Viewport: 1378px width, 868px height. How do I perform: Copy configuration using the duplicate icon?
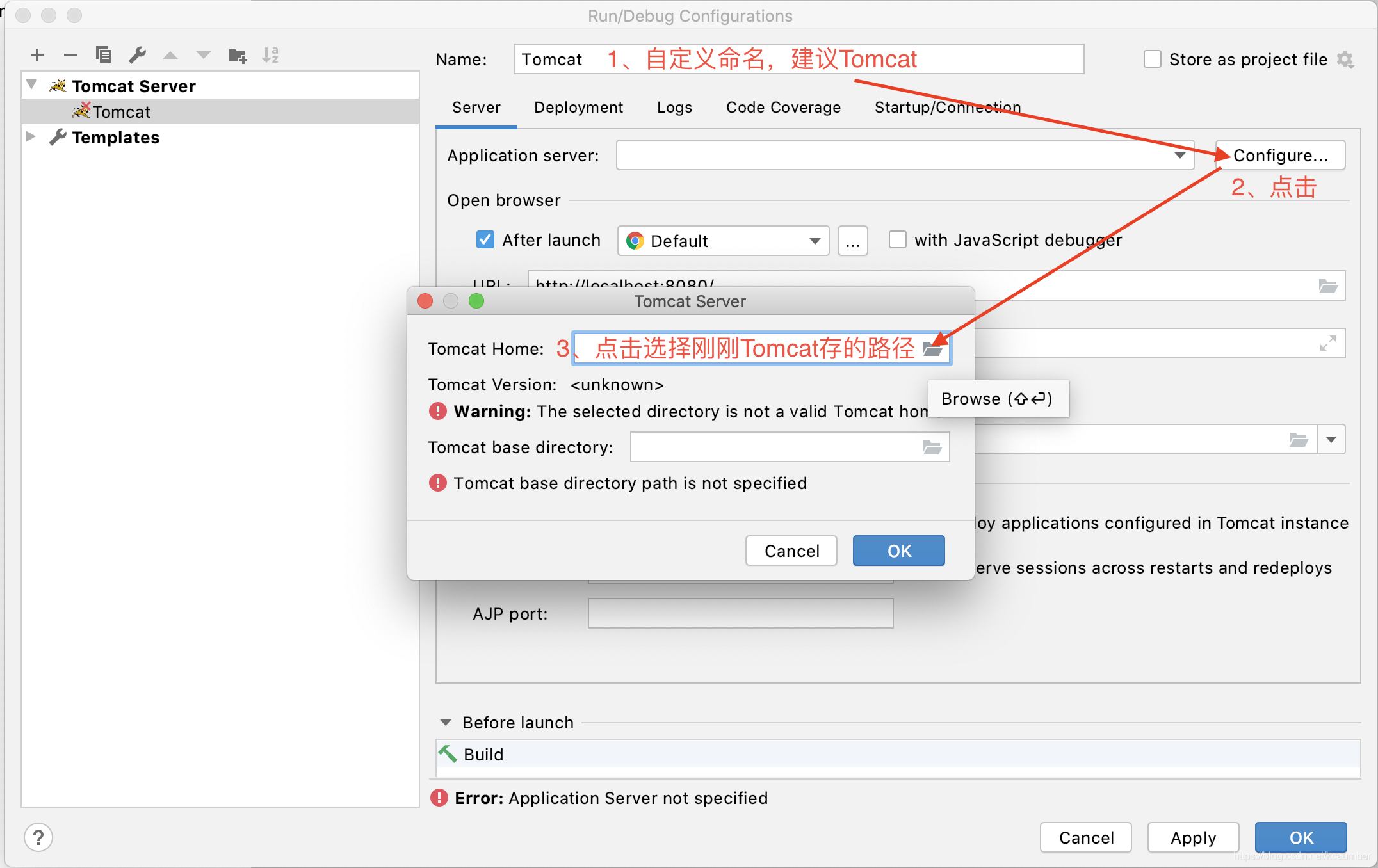(104, 55)
